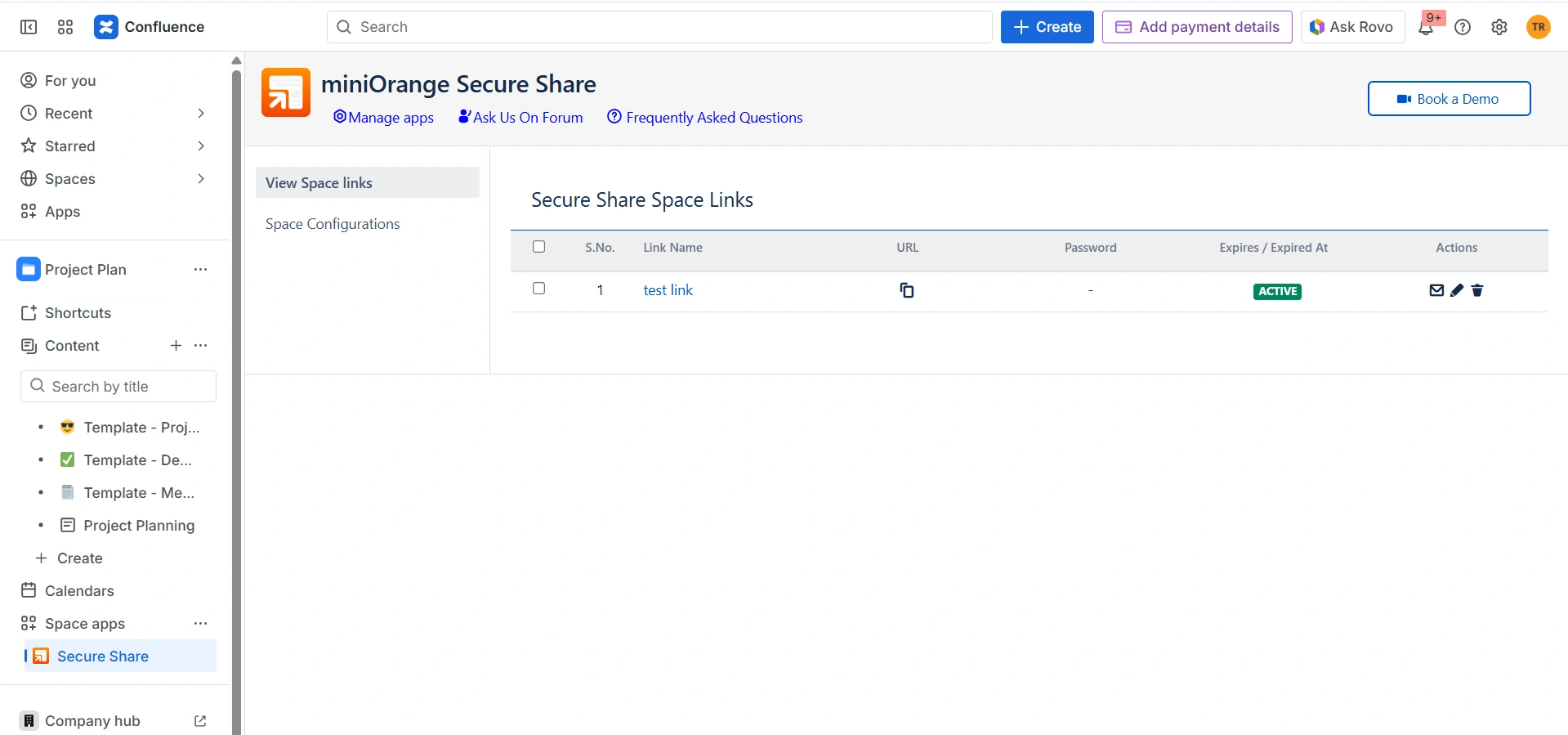This screenshot has height=735, width=1568.
Task: Click the Password column header
Action: pos(1090,248)
